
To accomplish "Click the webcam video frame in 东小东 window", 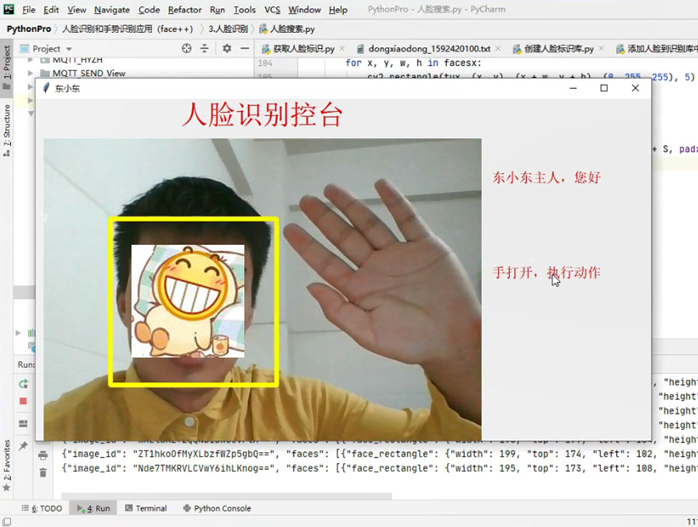I will [x=262, y=289].
